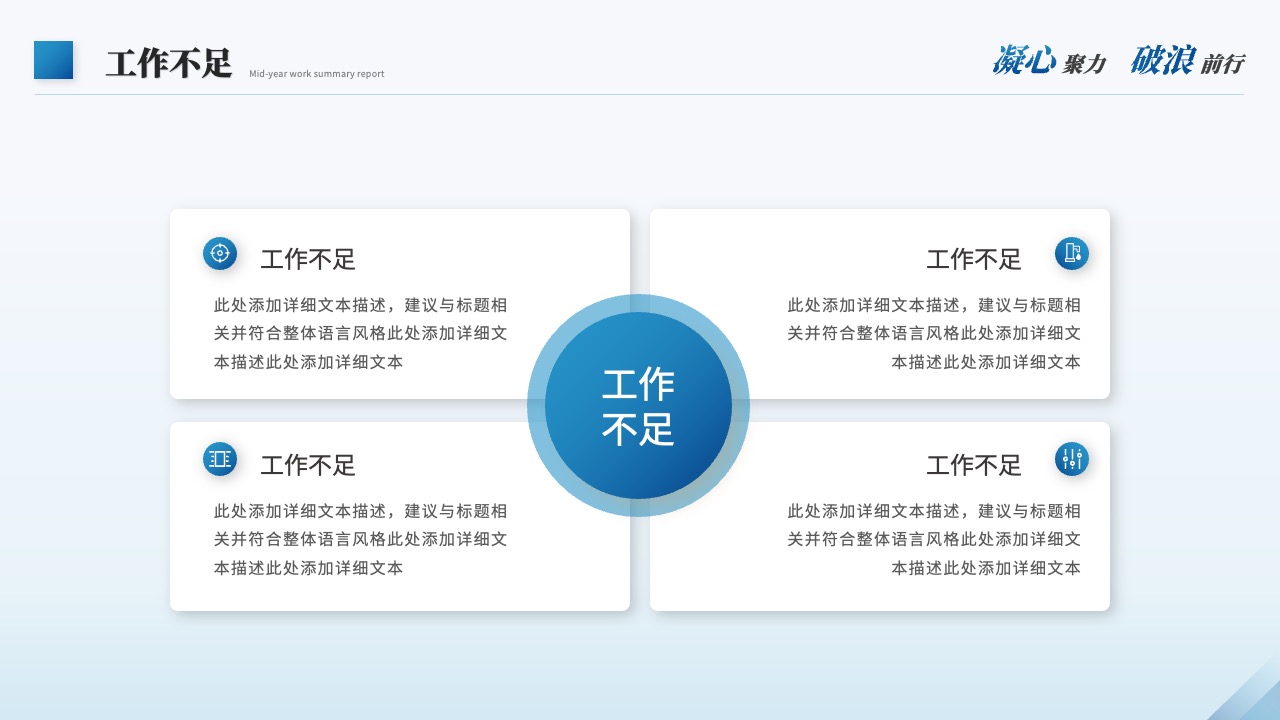Select subtitle "Mid-year work summary report"
Viewport: 1280px width, 720px height.
[x=317, y=74]
